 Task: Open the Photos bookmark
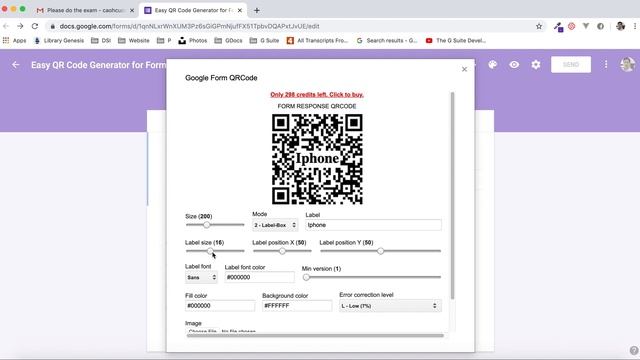coord(193,40)
